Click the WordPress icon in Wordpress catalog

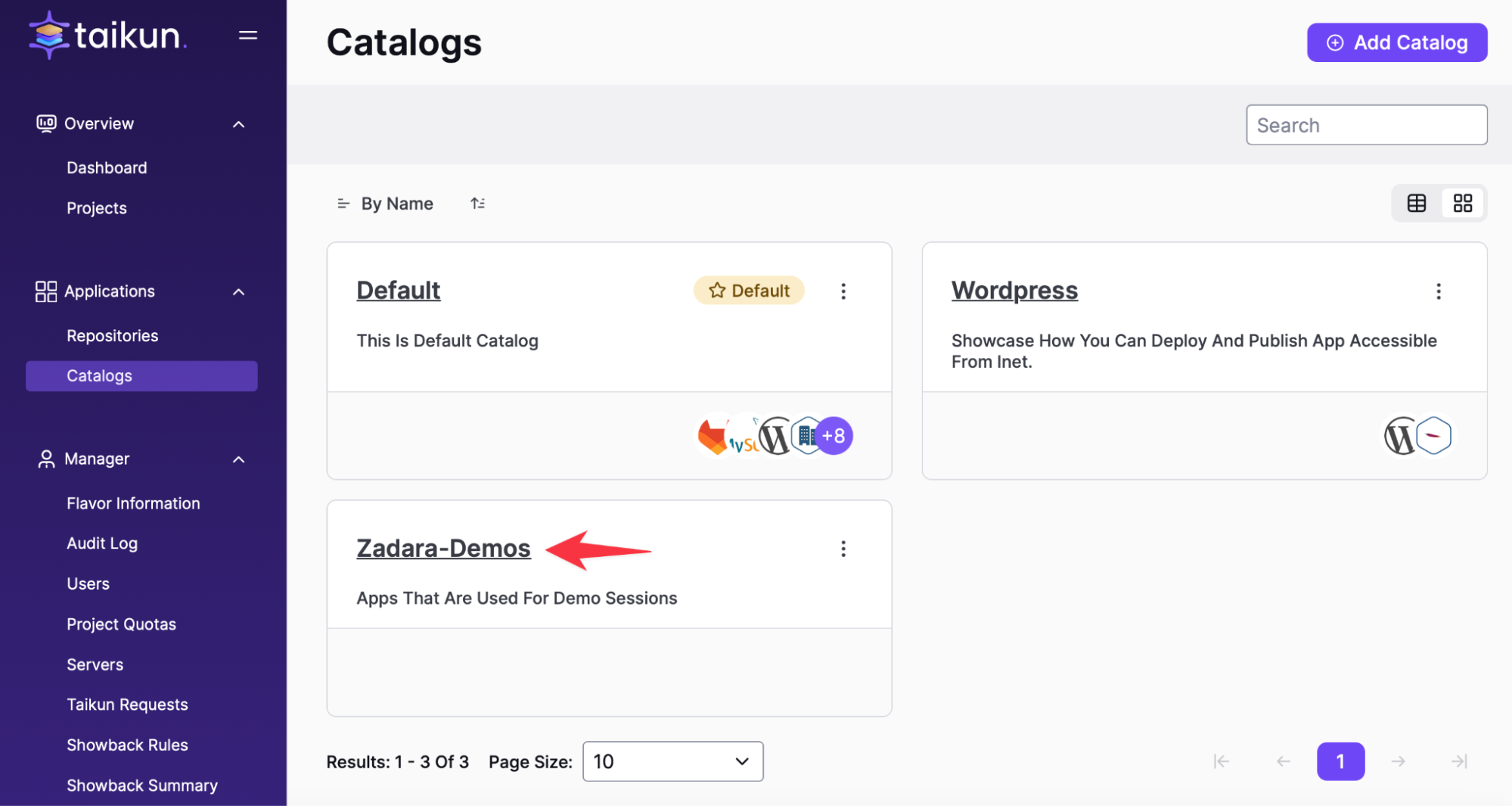(1400, 436)
